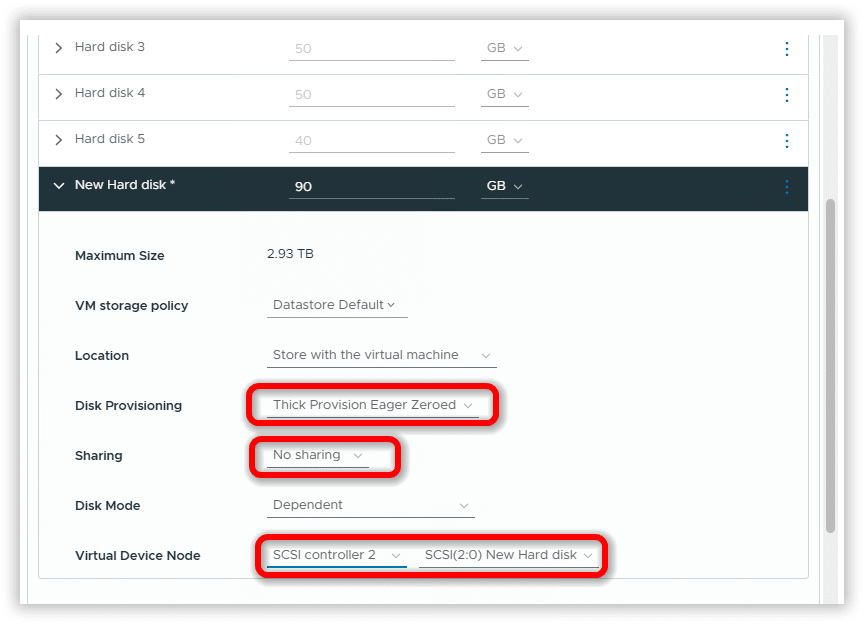Expand the Hard disk 5 row

pos(58,140)
